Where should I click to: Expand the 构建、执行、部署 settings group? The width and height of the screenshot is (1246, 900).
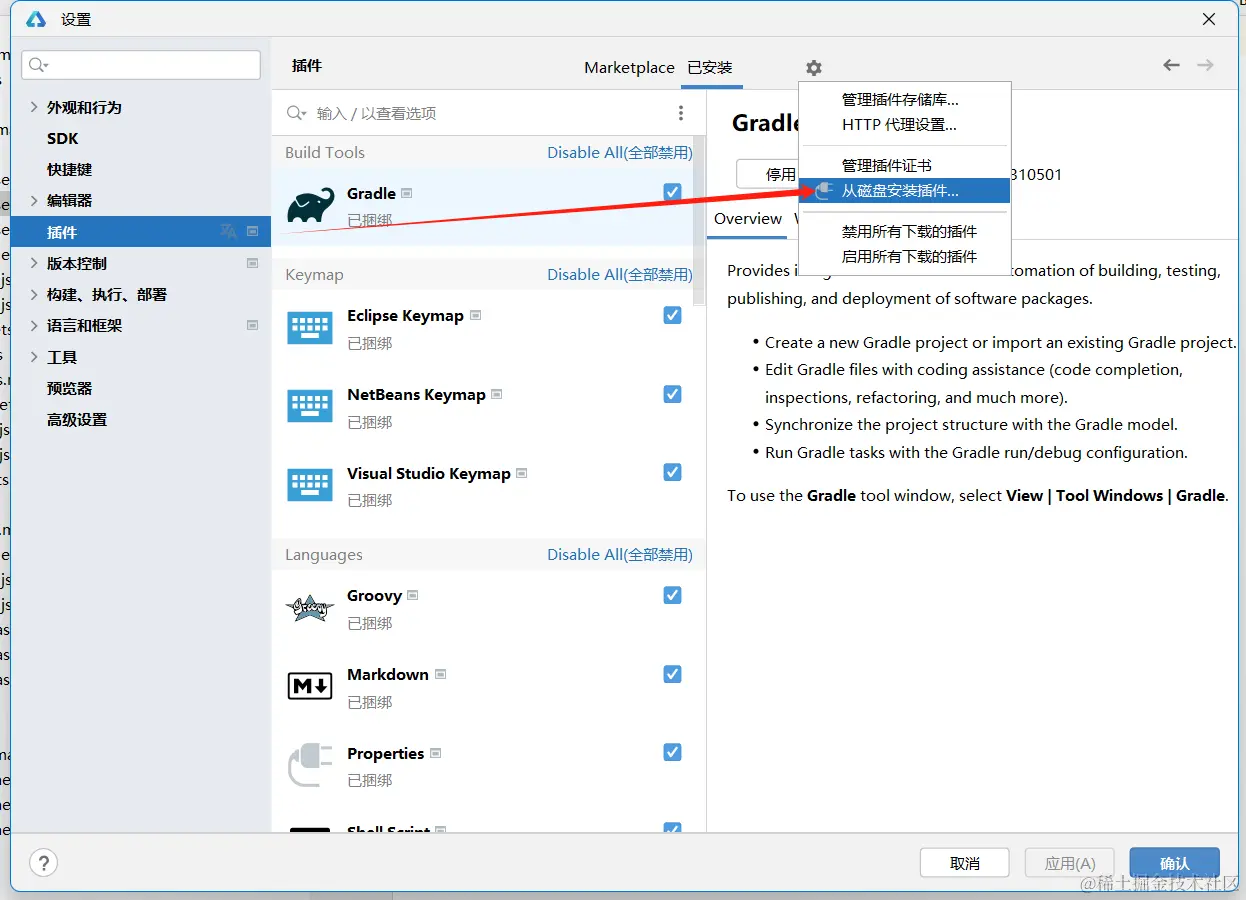pyautogui.click(x=34, y=294)
